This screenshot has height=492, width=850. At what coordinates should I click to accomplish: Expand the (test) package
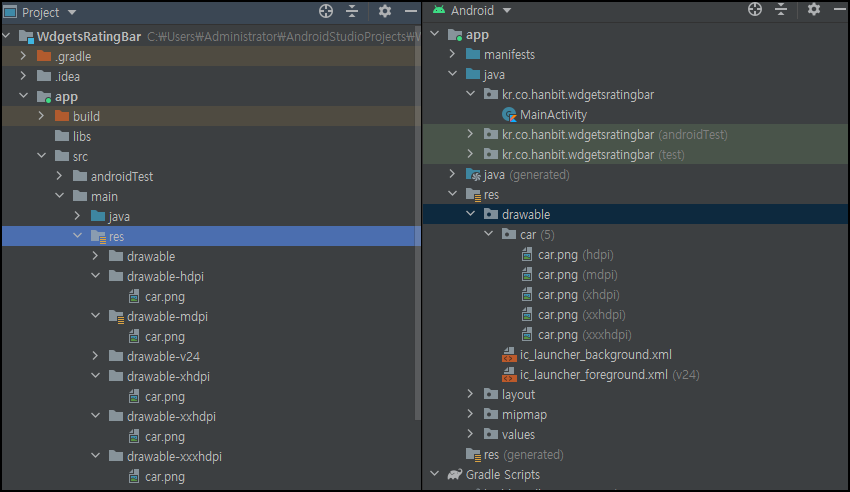click(471, 154)
